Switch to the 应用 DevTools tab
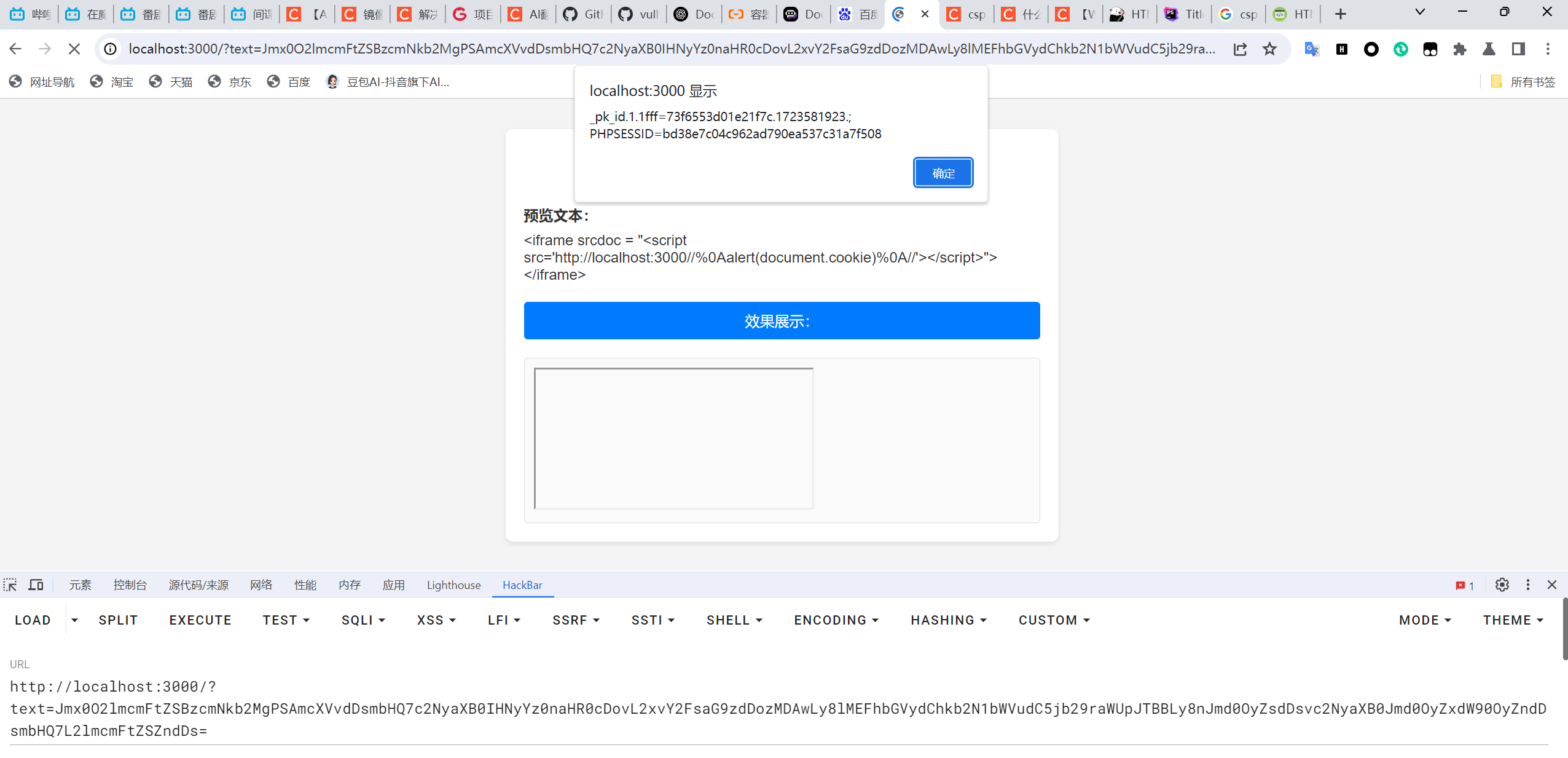 [394, 585]
